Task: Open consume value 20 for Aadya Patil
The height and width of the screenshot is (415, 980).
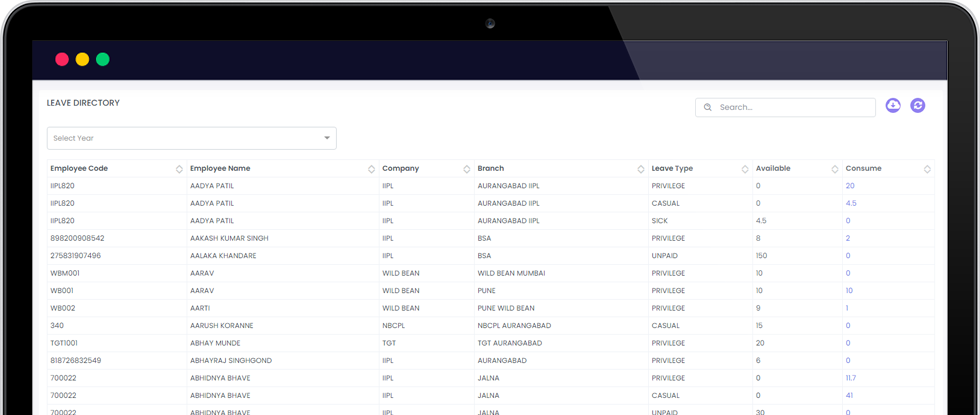Action: coord(850,186)
